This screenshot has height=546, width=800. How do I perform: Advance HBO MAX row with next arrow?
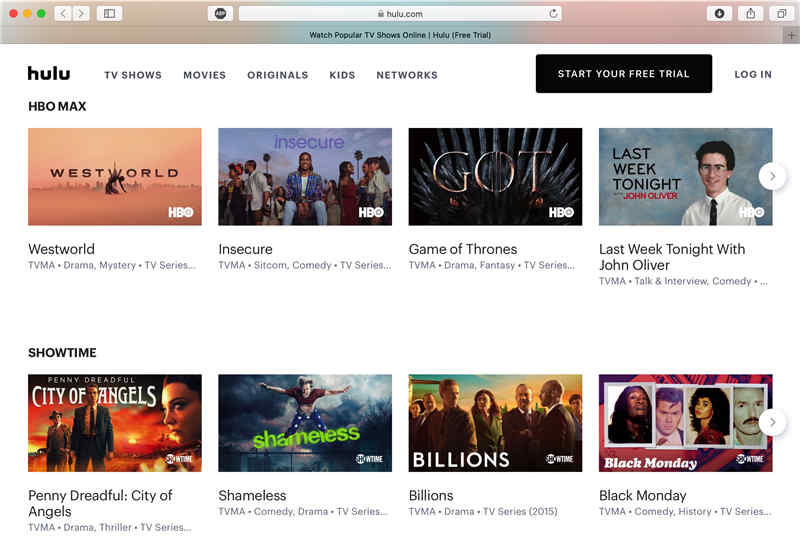pos(772,176)
